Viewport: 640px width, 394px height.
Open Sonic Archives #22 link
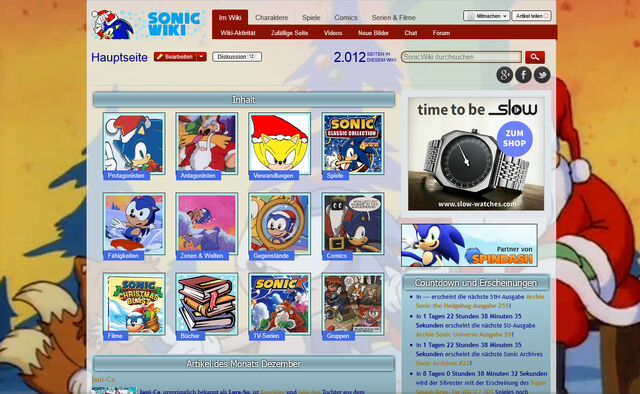[442, 363]
